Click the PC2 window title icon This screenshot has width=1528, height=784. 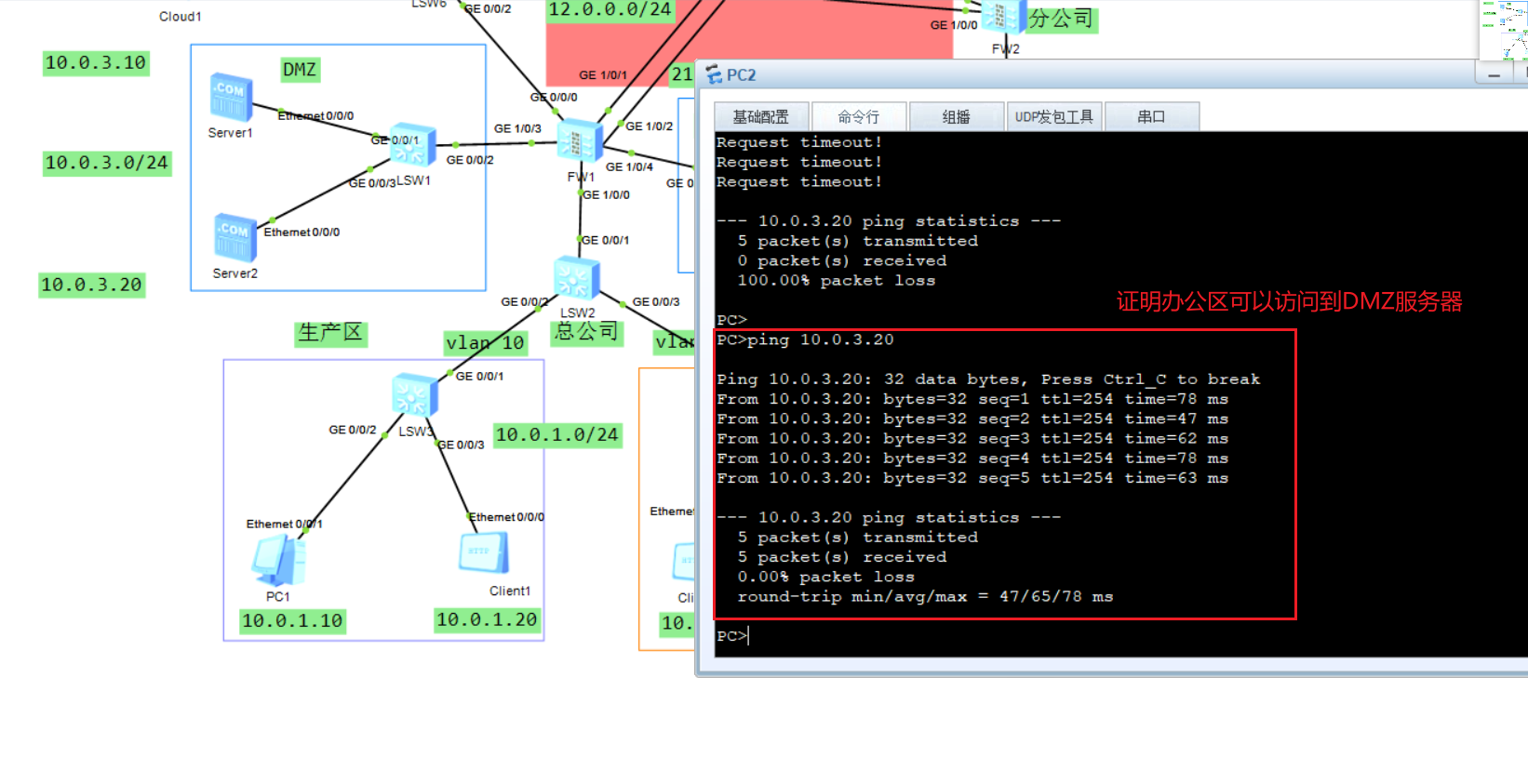pos(714,74)
